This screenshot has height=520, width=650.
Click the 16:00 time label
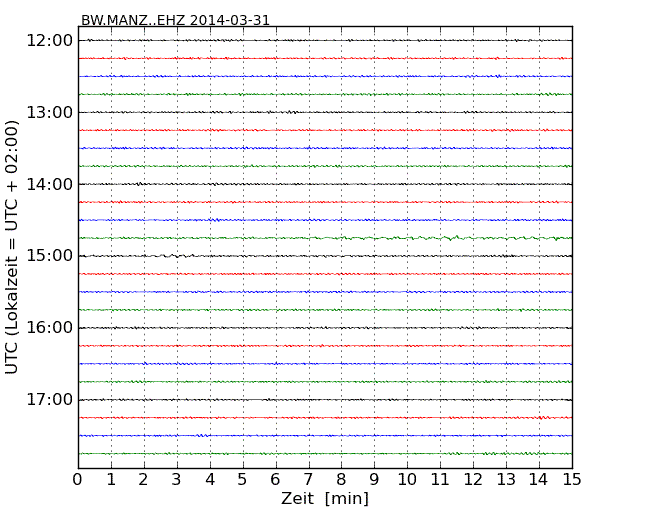click(x=50, y=328)
